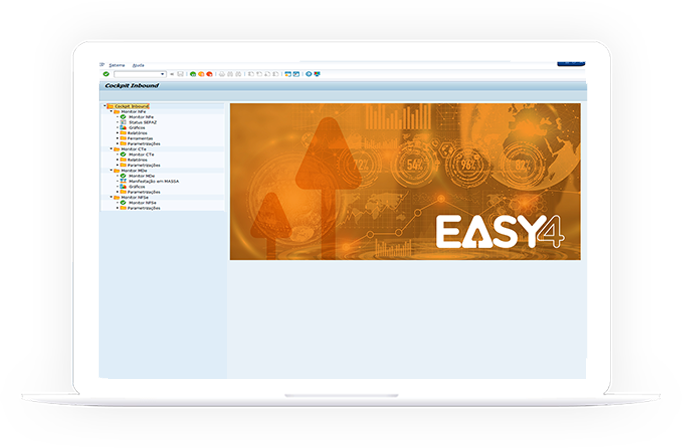Click the Manifestação em MASSA icon
Screen dimensions: 682x448
[123, 181]
